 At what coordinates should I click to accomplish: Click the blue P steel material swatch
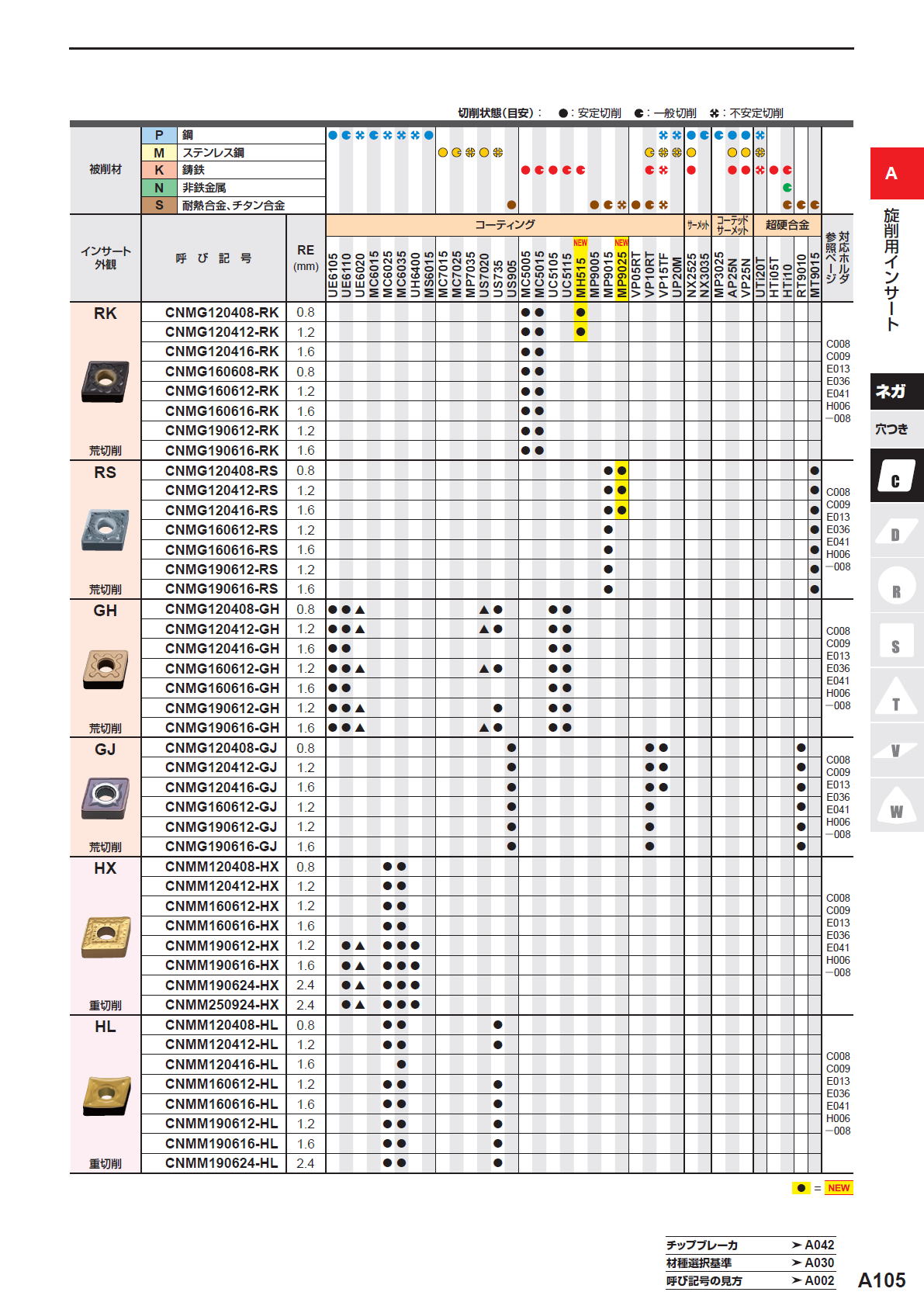(x=159, y=135)
